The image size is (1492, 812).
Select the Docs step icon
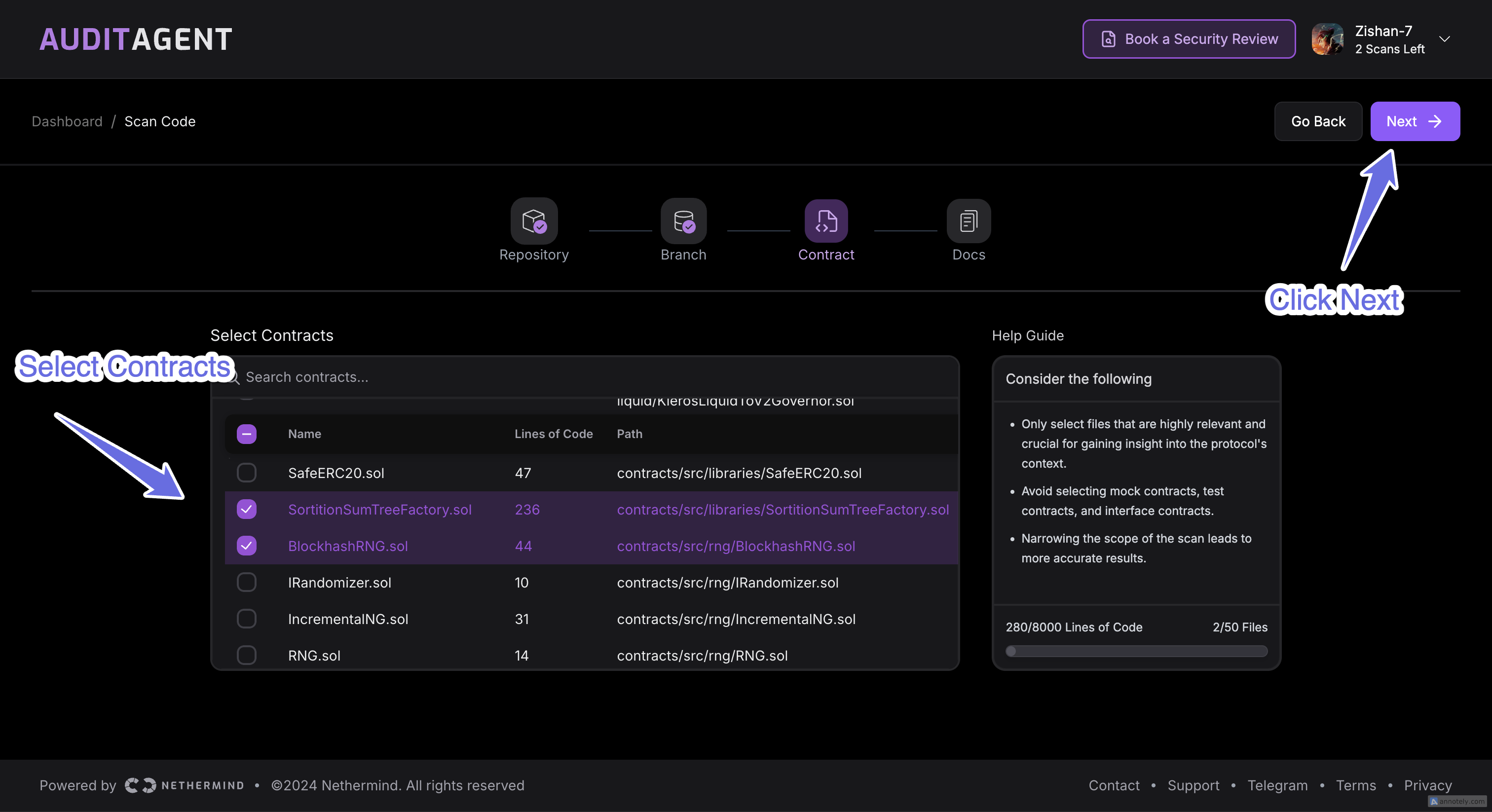(969, 221)
